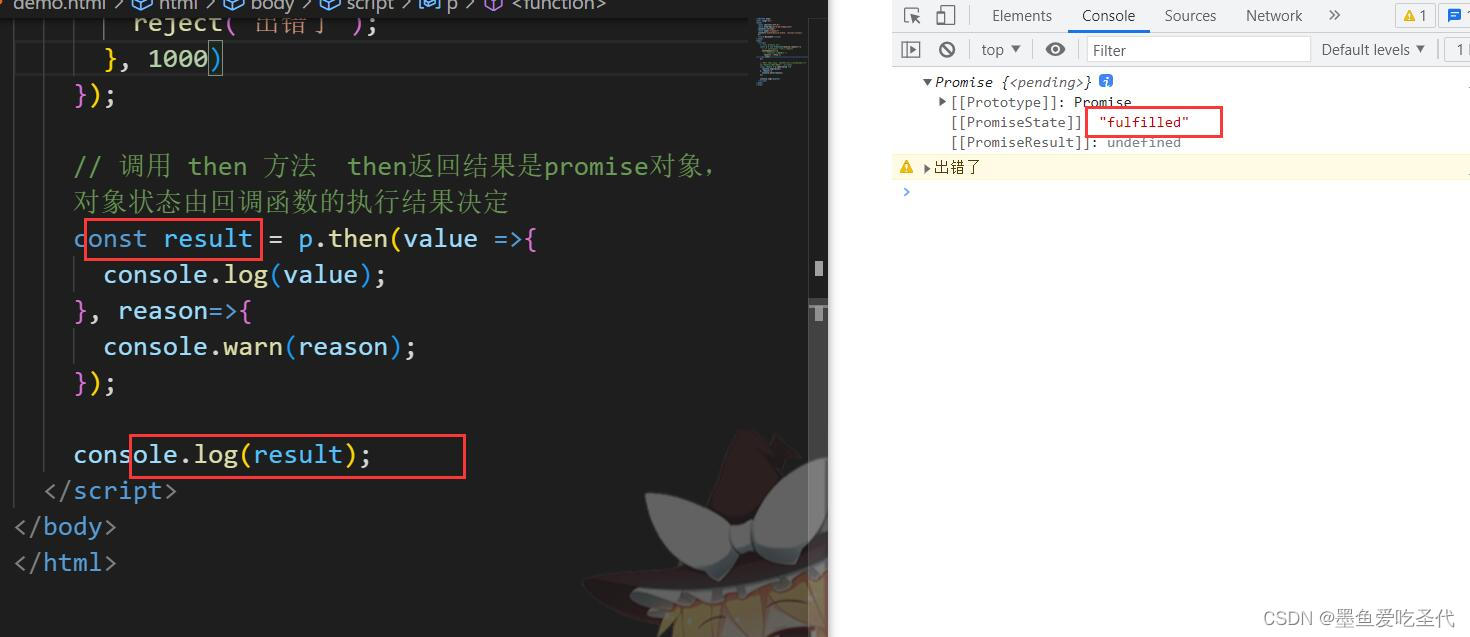The image size is (1470, 637).
Task: Click the p breadcrumb in editor path
Action: [x=440, y=5]
